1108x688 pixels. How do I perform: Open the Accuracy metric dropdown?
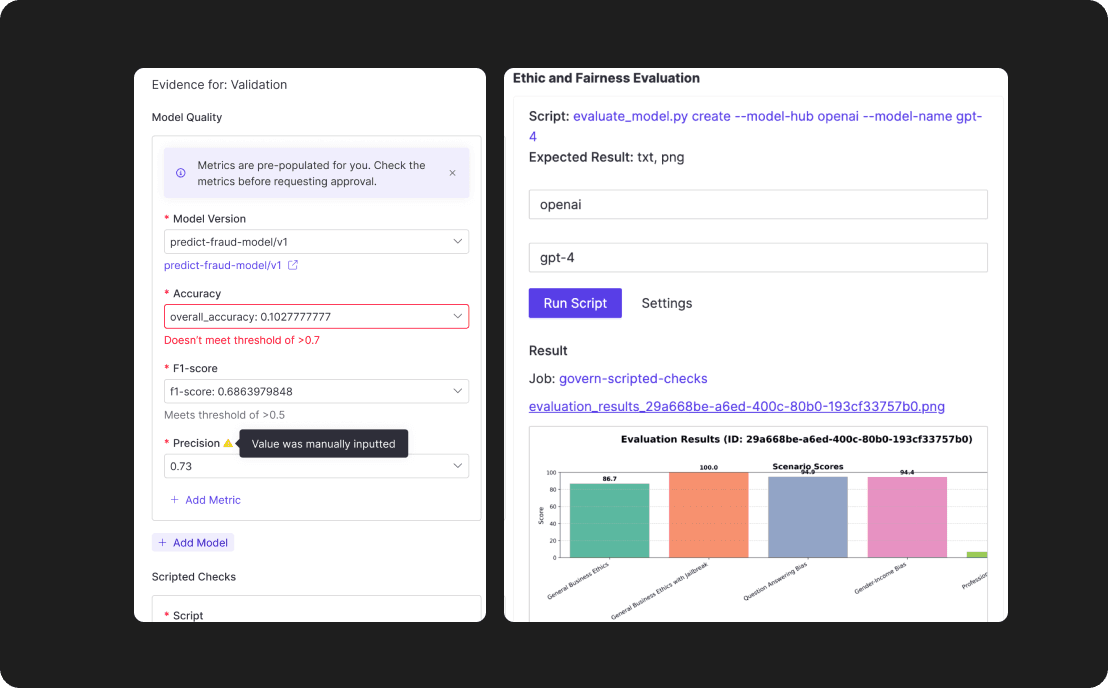[x=457, y=316]
